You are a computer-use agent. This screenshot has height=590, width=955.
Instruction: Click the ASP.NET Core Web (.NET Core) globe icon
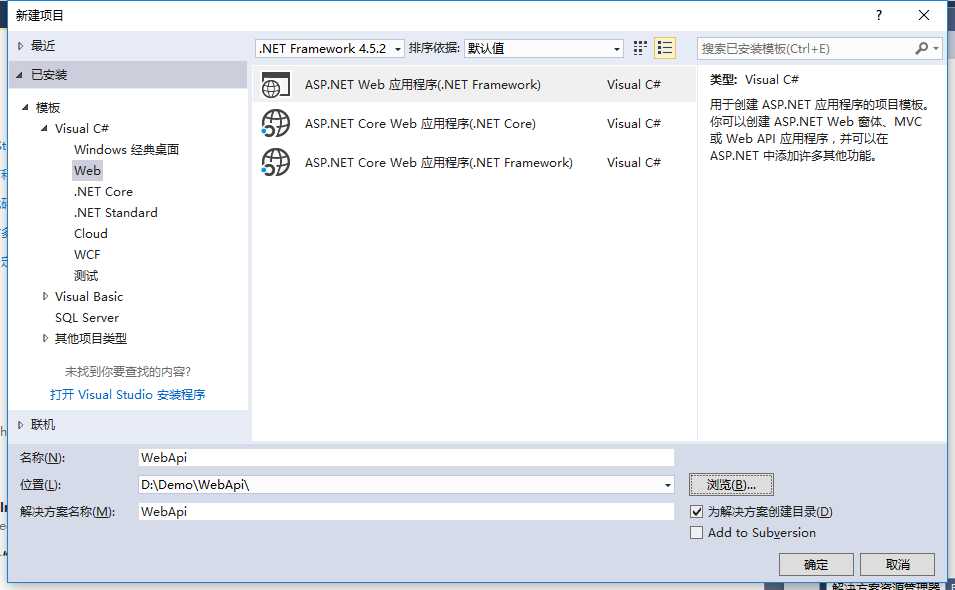point(275,124)
